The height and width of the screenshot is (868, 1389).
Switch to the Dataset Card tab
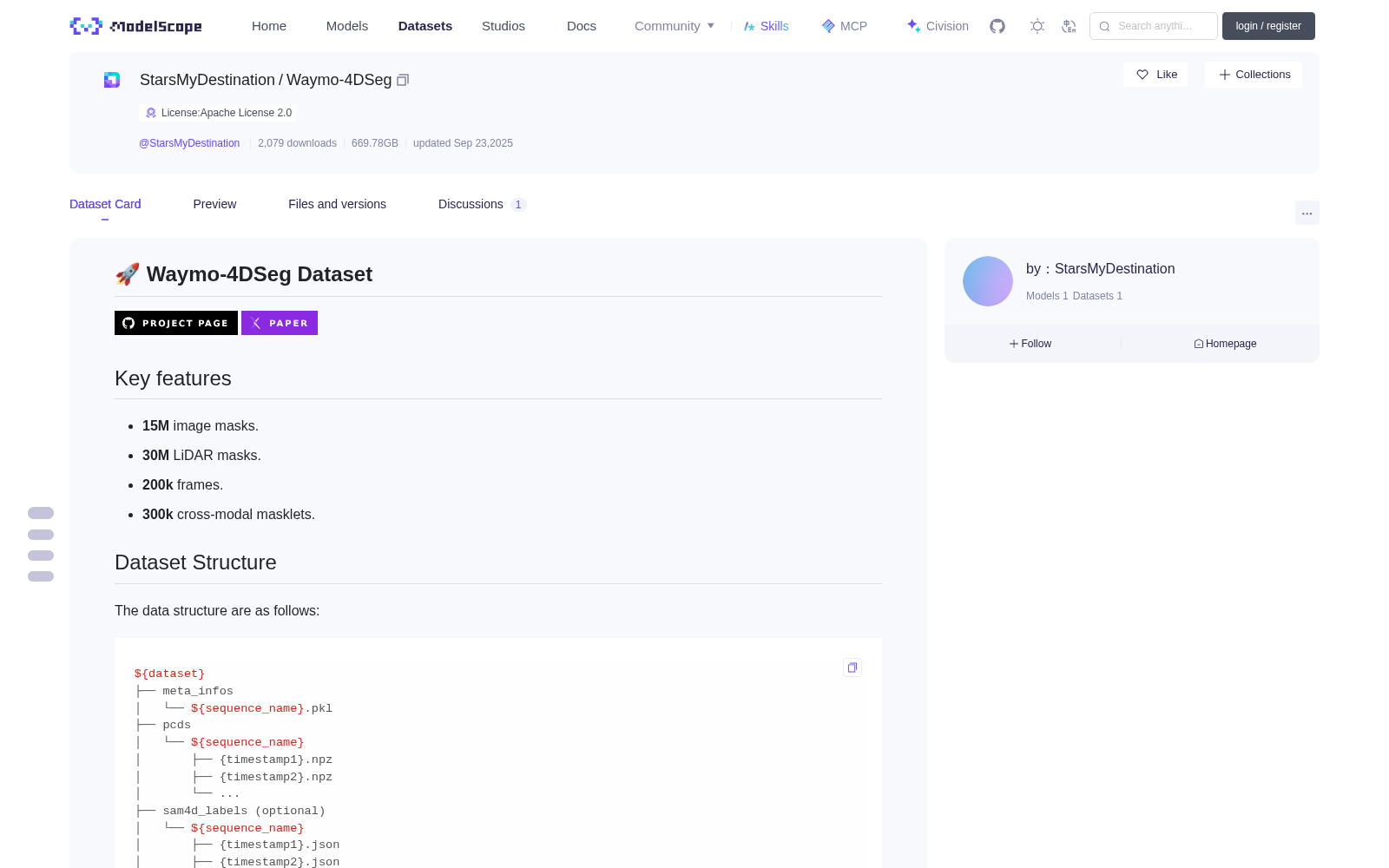click(x=105, y=204)
